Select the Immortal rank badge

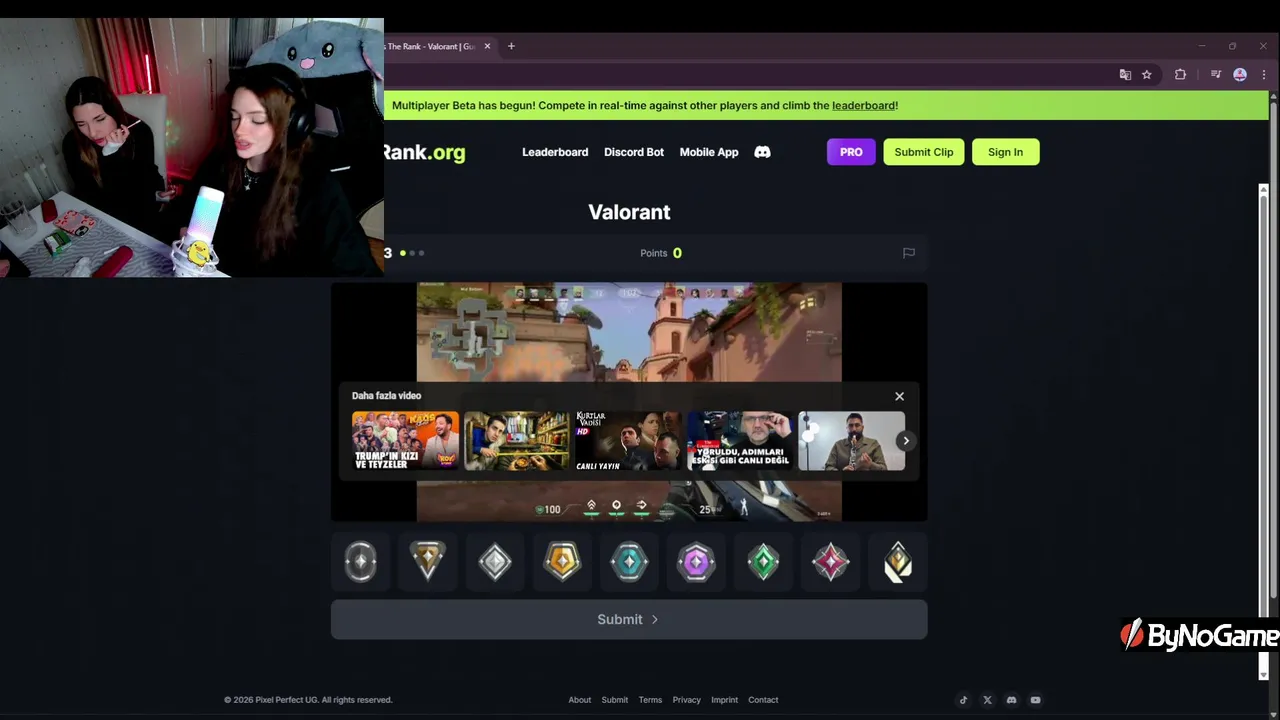point(830,562)
